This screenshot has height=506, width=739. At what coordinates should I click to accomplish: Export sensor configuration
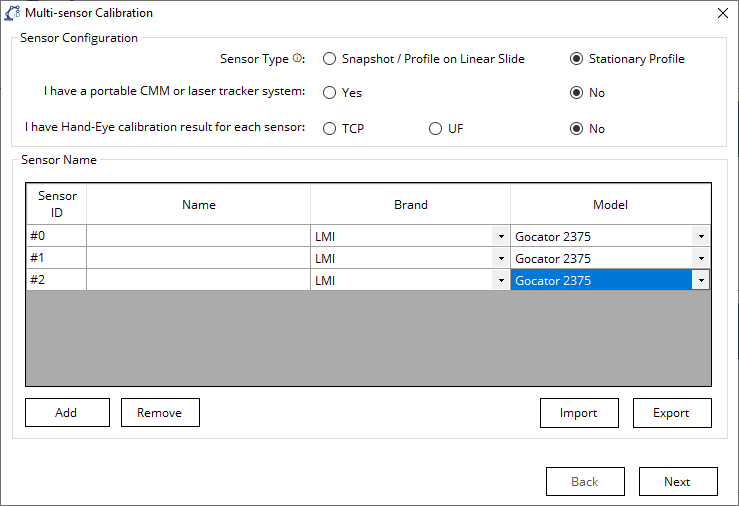[672, 413]
